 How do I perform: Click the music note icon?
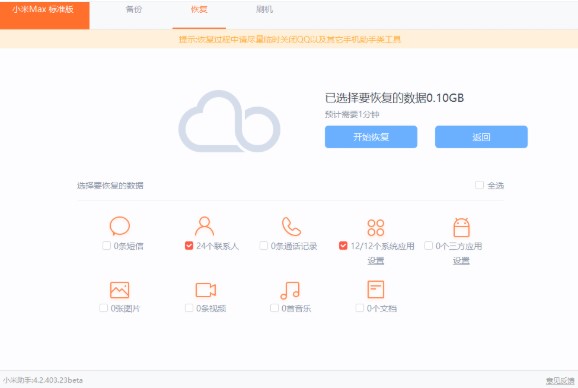click(x=290, y=290)
